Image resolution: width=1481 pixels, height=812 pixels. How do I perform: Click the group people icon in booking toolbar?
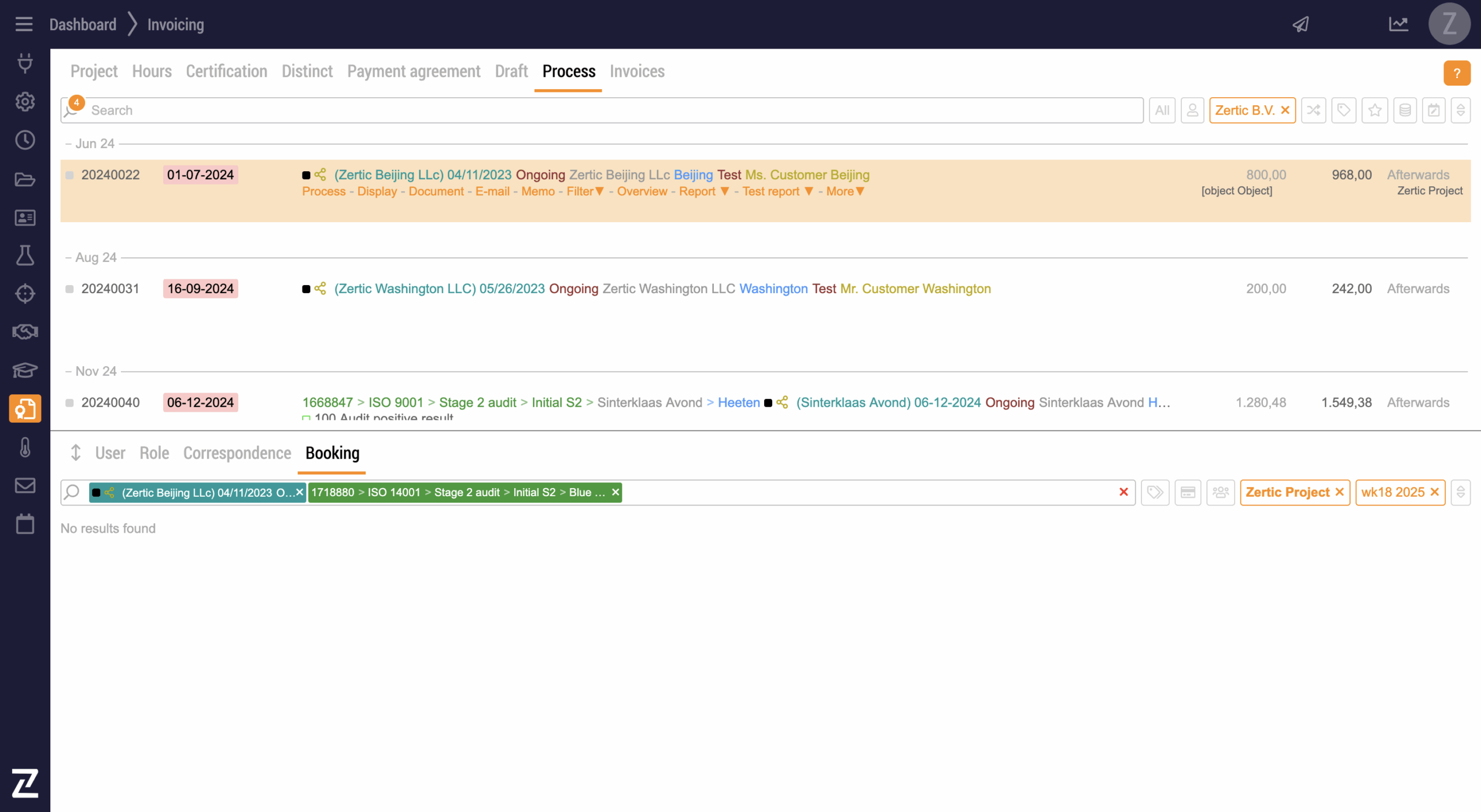pyautogui.click(x=1220, y=492)
